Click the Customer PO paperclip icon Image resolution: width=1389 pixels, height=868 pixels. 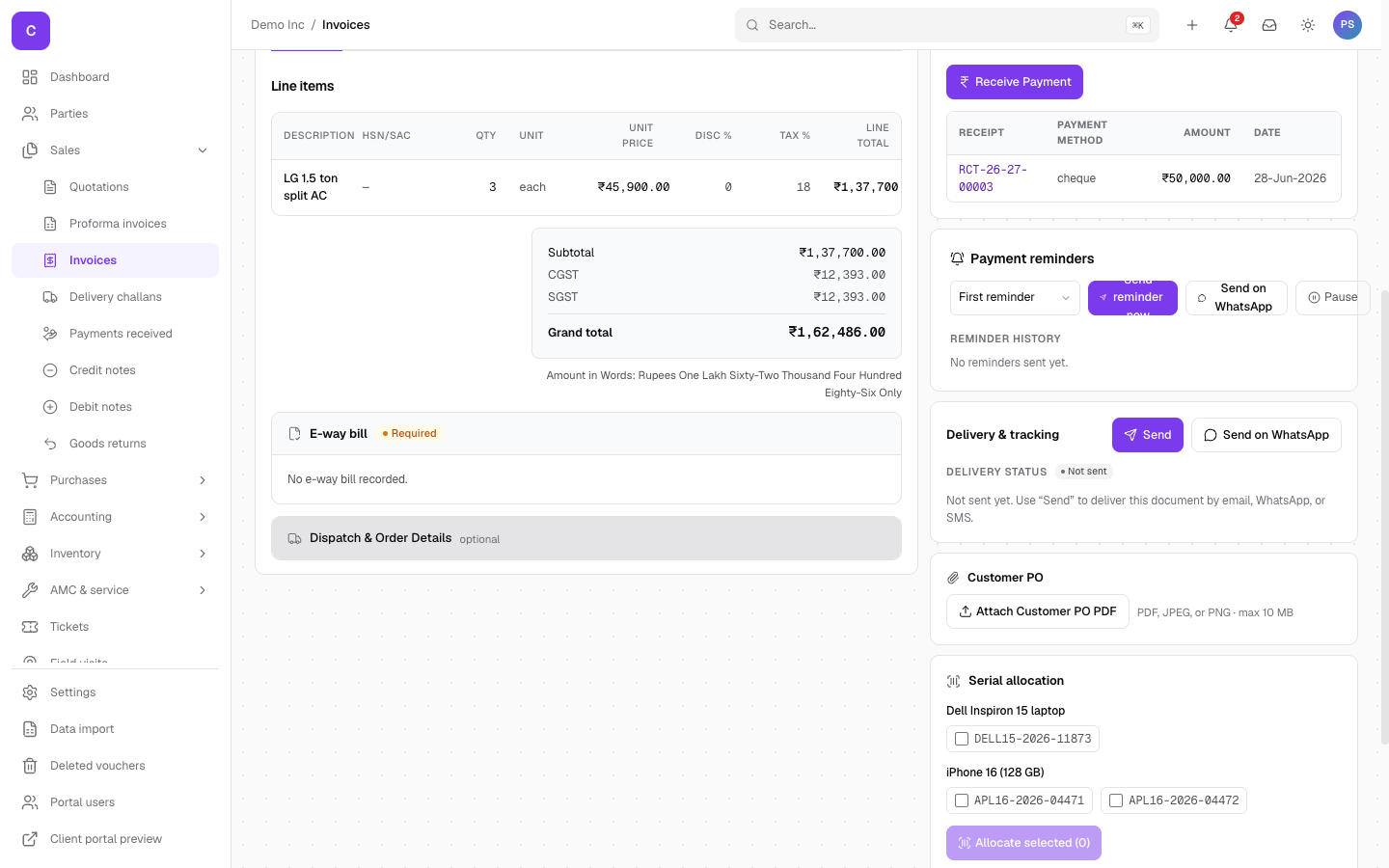[953, 578]
